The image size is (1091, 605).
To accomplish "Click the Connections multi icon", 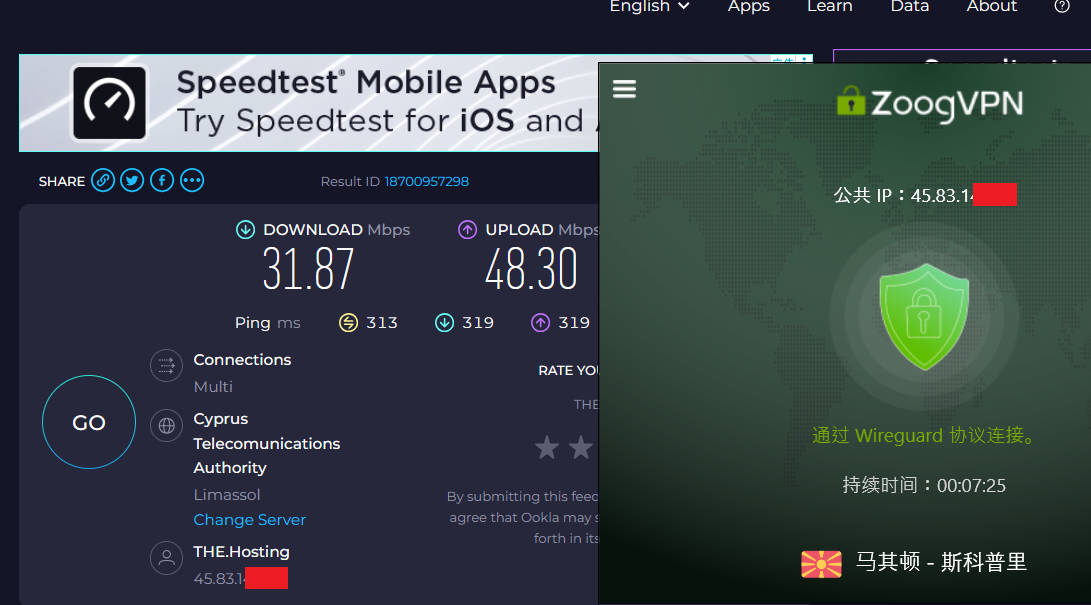I will (x=166, y=365).
